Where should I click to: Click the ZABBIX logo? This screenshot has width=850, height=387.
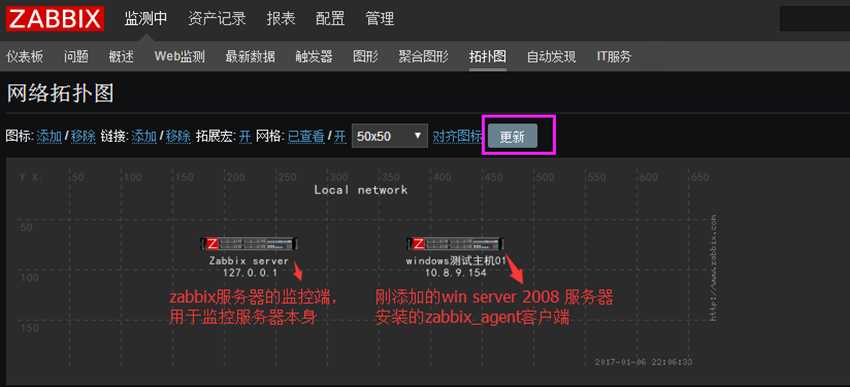[55, 18]
